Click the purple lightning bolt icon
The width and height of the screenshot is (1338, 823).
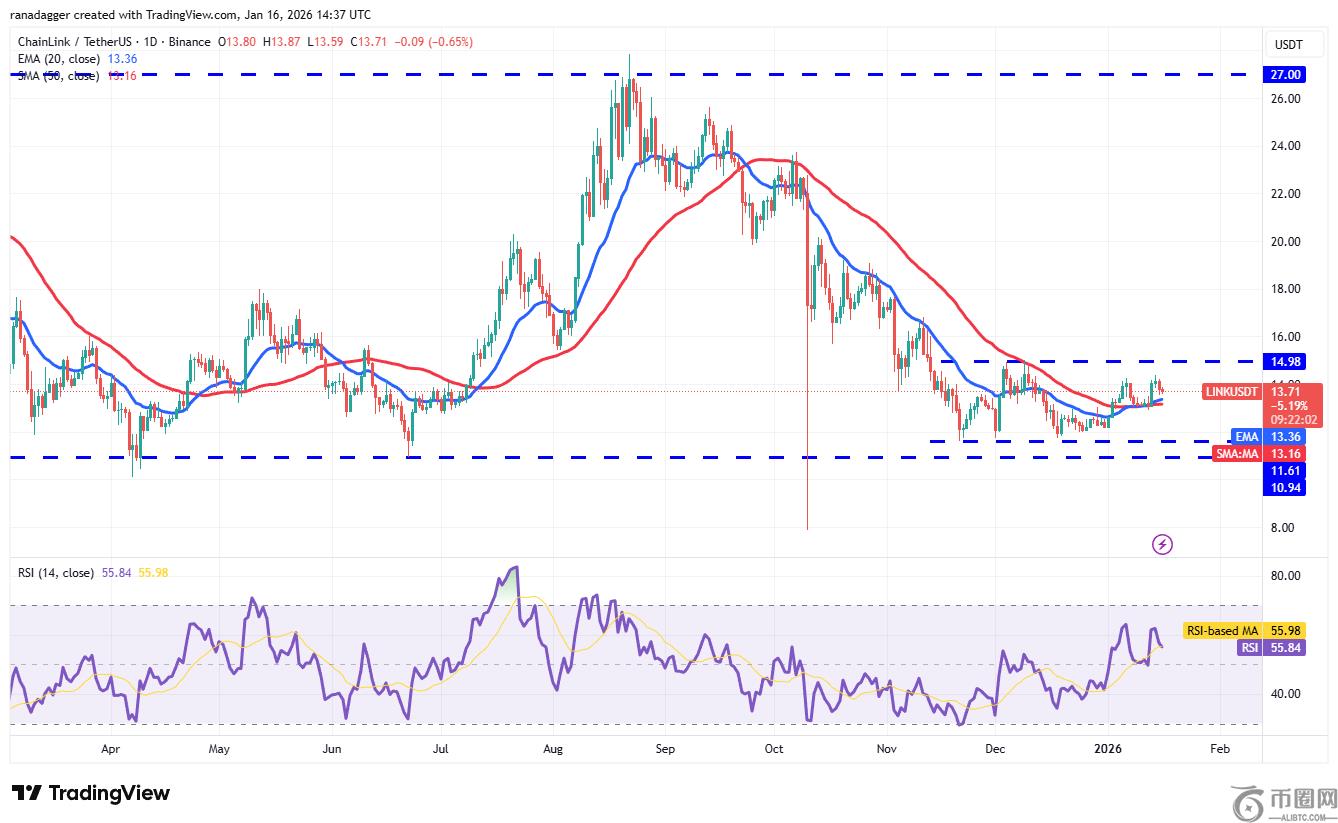1162,544
